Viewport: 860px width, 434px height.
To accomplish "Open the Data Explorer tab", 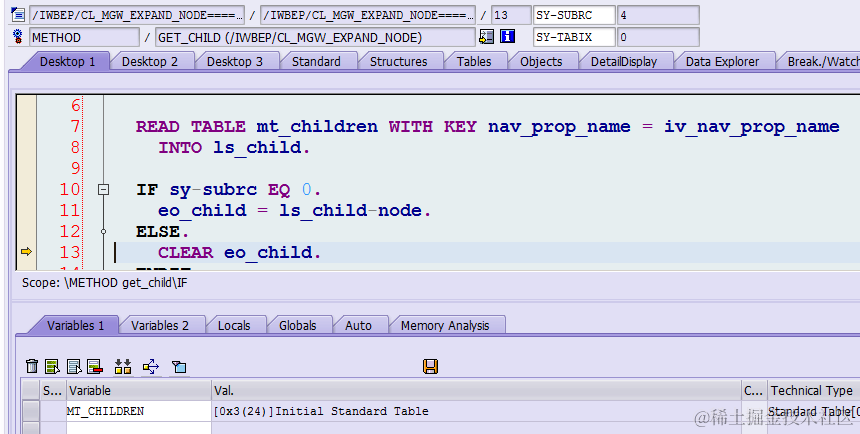I will [x=723, y=61].
